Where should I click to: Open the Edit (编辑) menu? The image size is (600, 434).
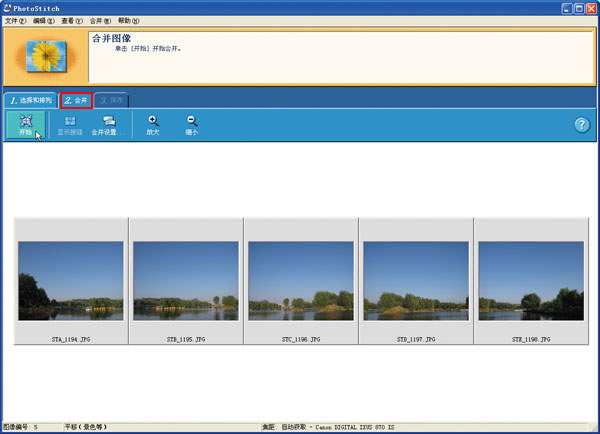43,21
